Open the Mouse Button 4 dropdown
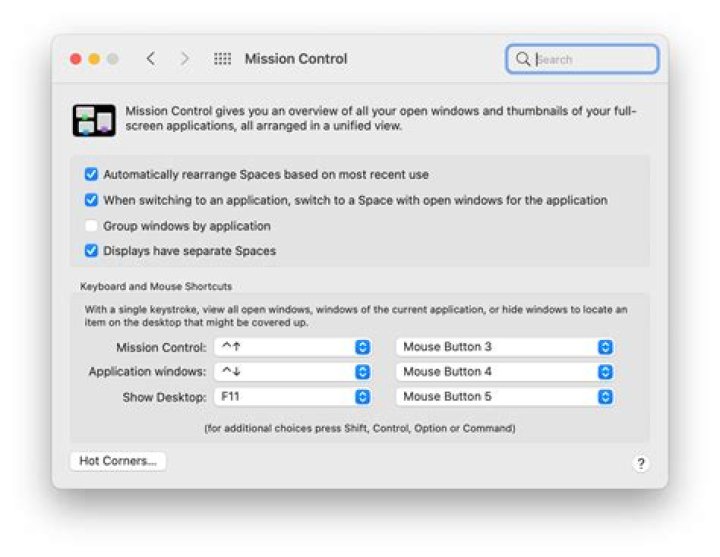 coord(505,372)
